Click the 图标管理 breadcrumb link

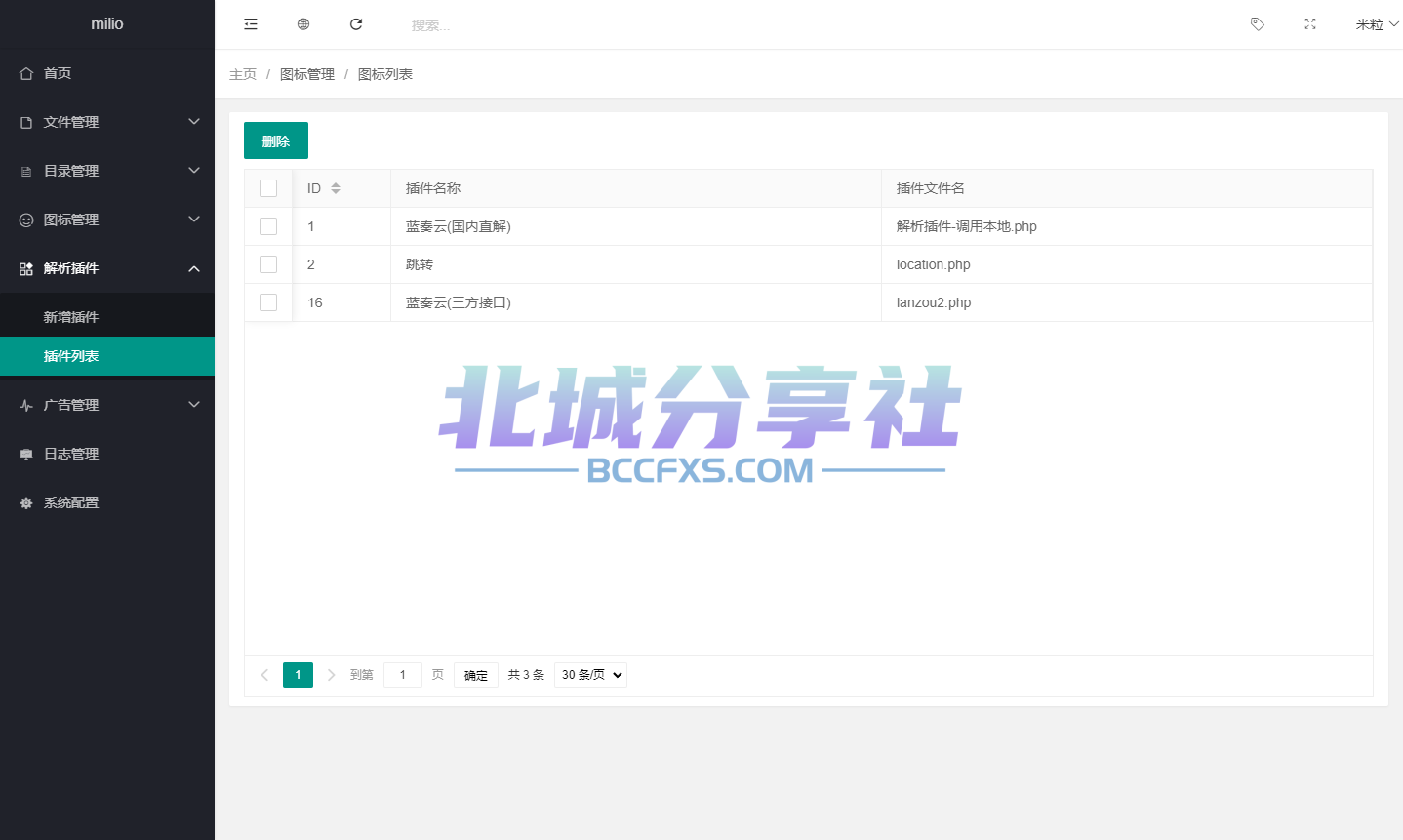[x=307, y=74]
